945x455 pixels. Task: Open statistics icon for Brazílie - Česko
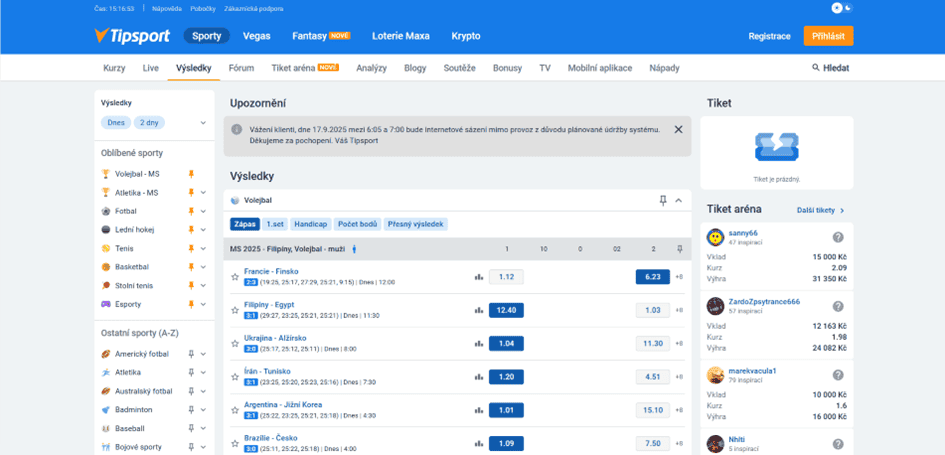[479, 443]
